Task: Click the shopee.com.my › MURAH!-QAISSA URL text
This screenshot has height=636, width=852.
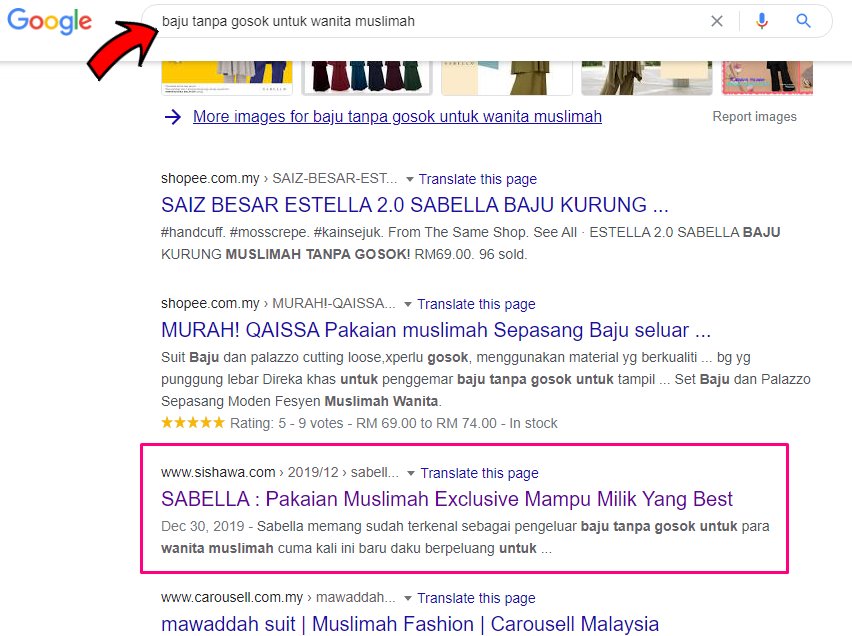Action: click(x=278, y=303)
